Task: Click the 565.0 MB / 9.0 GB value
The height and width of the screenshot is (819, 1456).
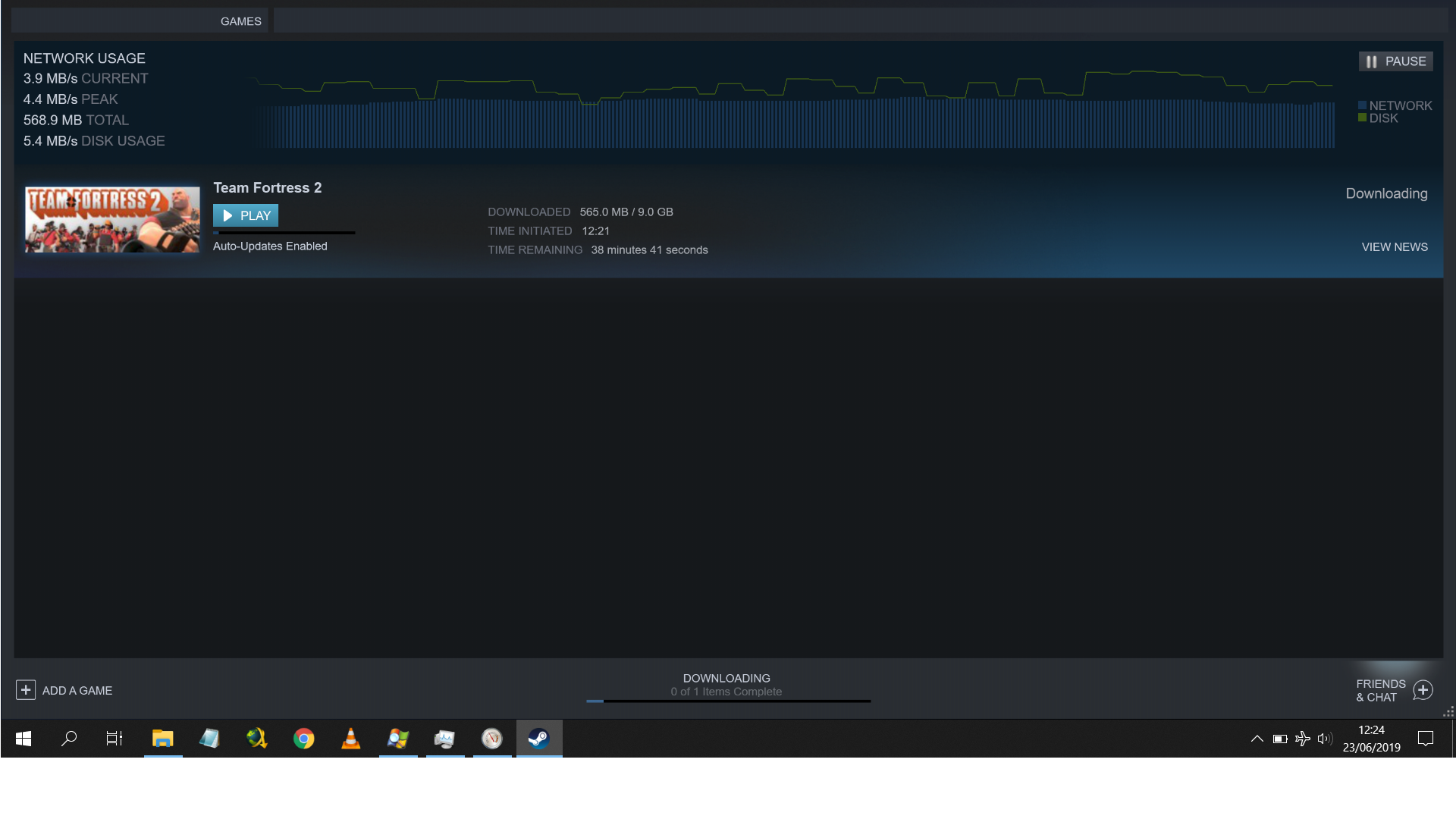Action: point(626,212)
